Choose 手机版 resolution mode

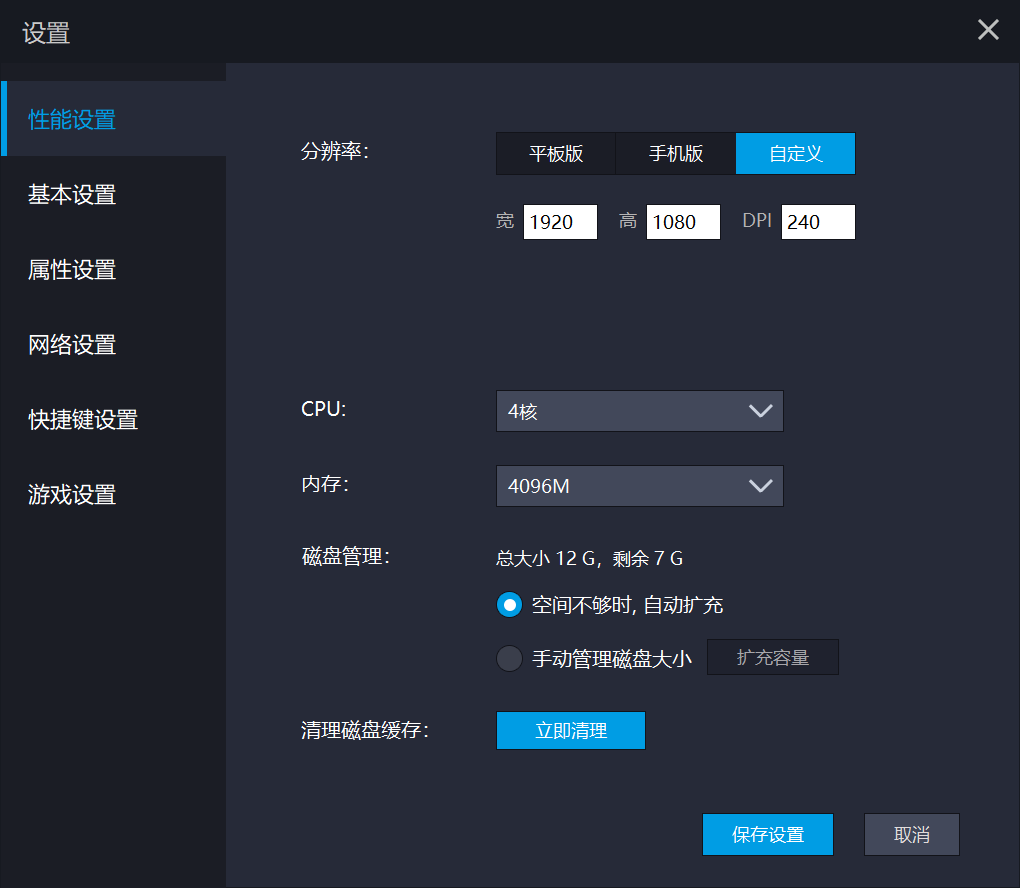pyautogui.click(x=676, y=154)
